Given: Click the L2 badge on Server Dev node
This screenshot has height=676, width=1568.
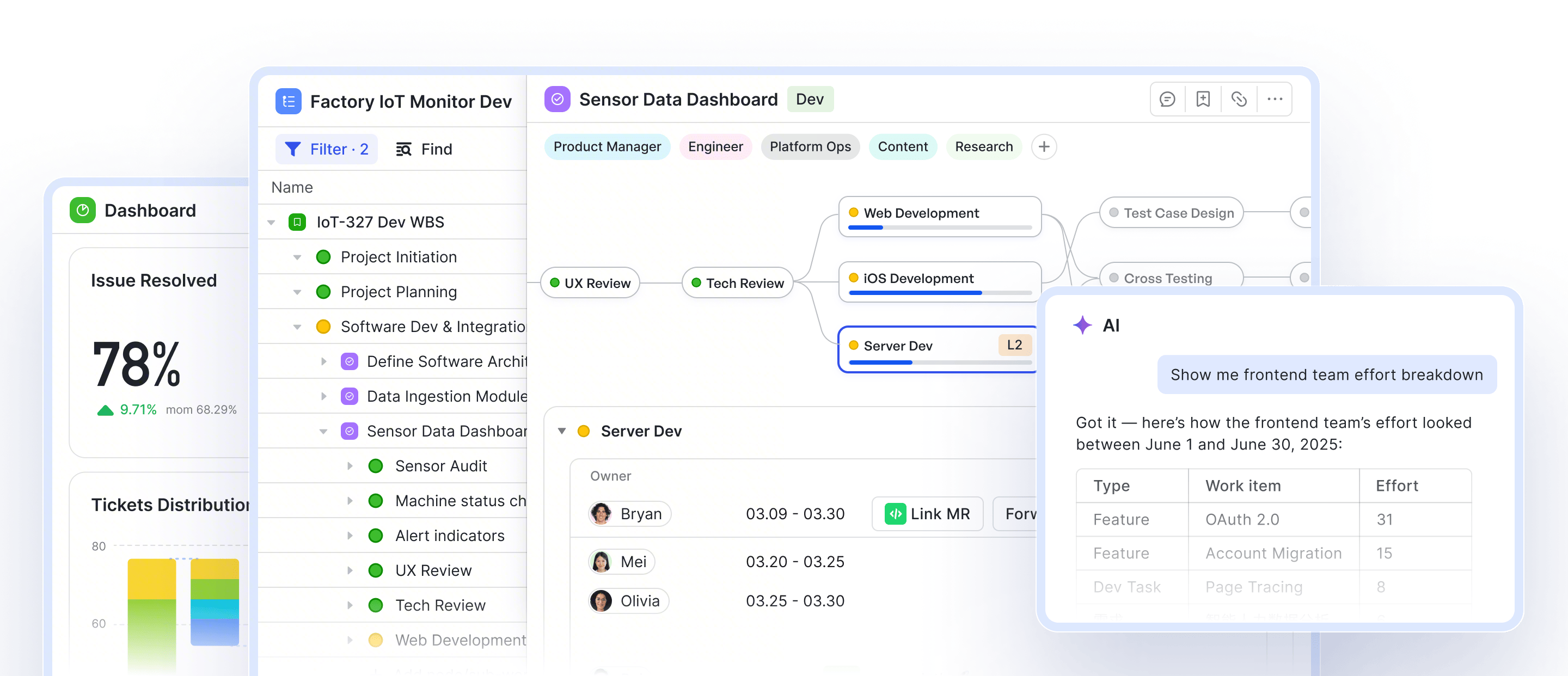Looking at the screenshot, I should (x=1015, y=345).
